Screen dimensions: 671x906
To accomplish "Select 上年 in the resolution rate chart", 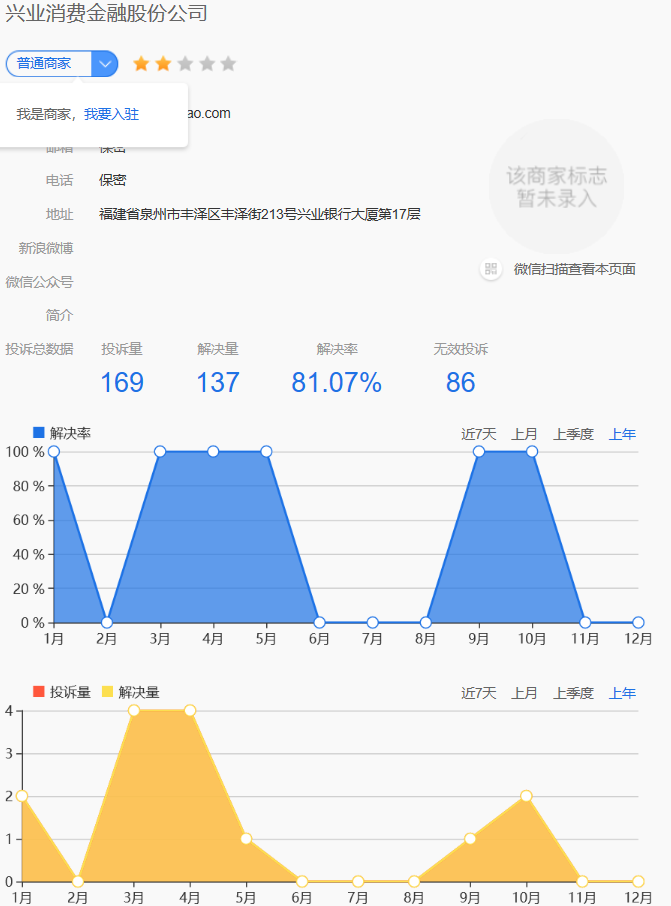I will (x=622, y=434).
